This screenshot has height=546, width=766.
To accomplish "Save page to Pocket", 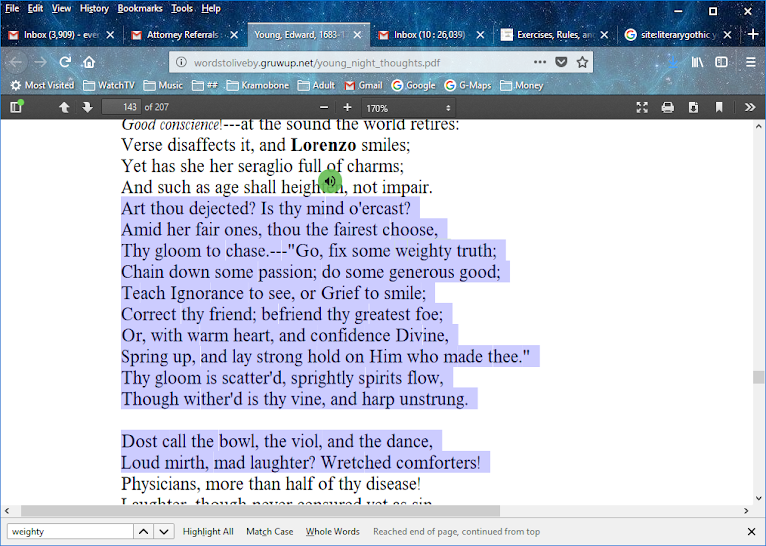I will coord(561,62).
